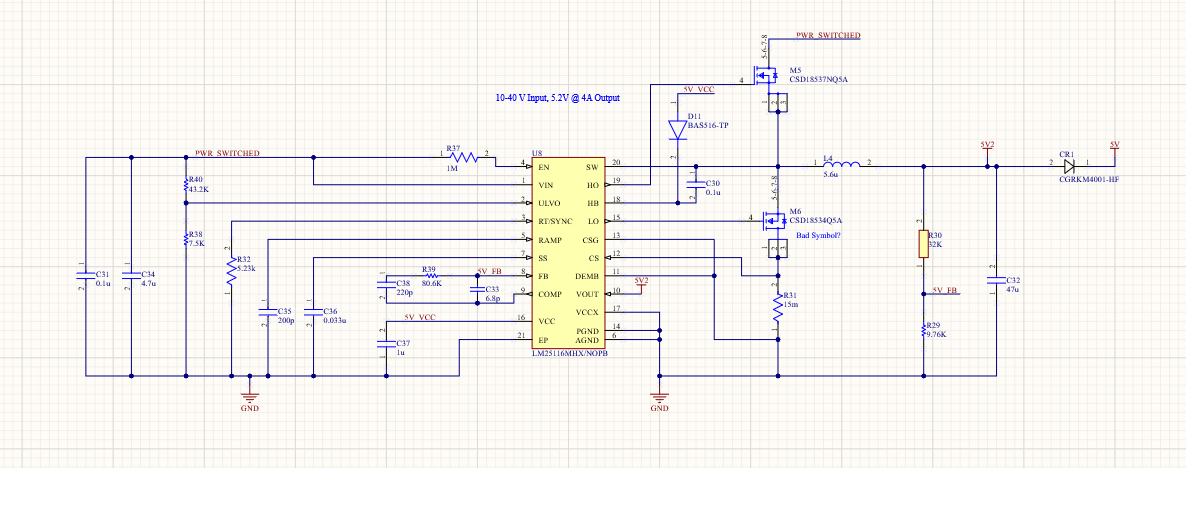Viewport: 1186px width, 523px height.
Task: Select the RAMP pin label
Action: point(549,239)
